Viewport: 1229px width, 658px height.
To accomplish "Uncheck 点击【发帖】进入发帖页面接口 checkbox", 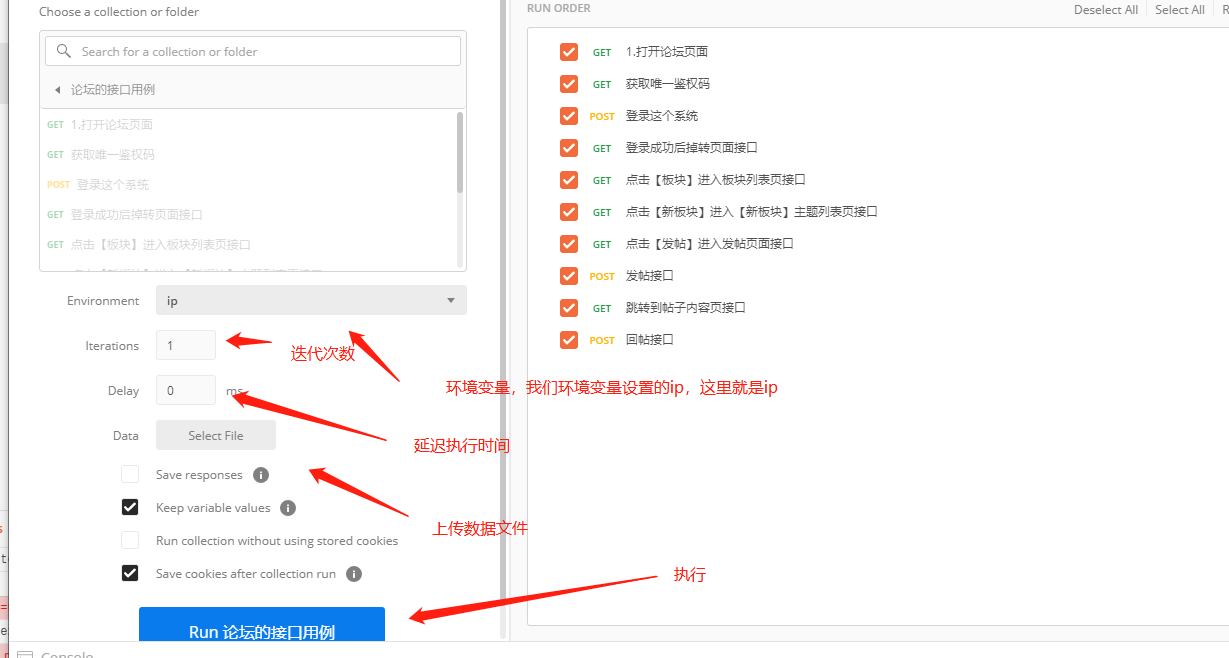I will [x=569, y=244].
